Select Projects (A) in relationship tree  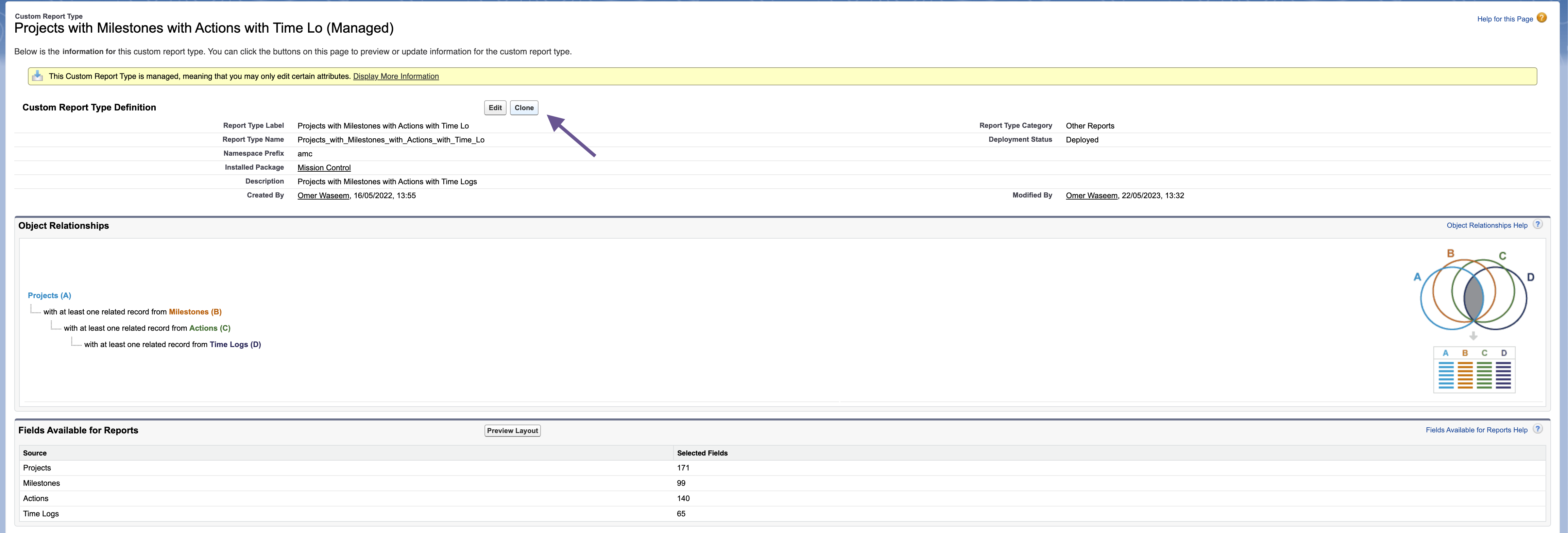click(x=49, y=295)
